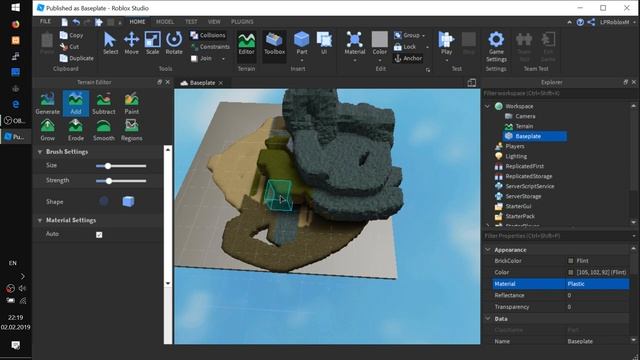The height and width of the screenshot is (360, 640).
Task: Close the Terrain Editor panel
Action: point(167,82)
